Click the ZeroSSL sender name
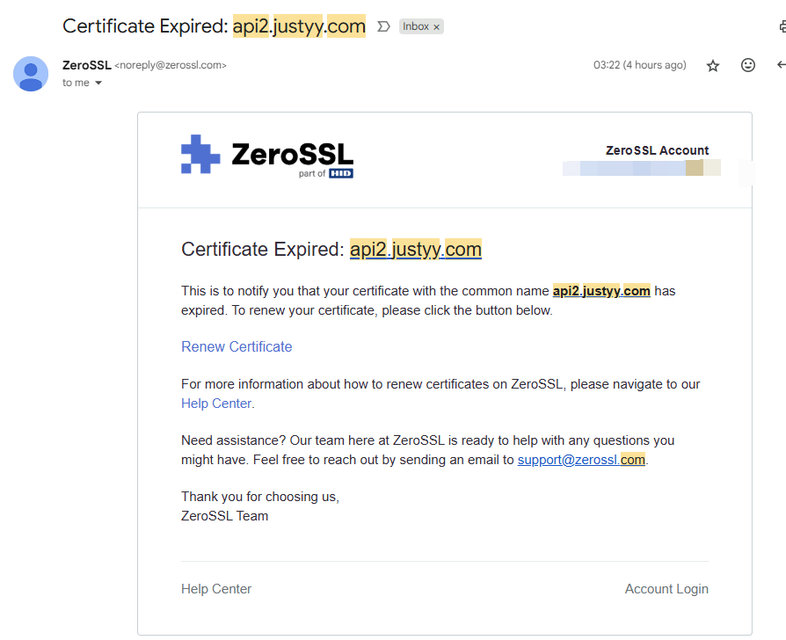 pos(86,65)
